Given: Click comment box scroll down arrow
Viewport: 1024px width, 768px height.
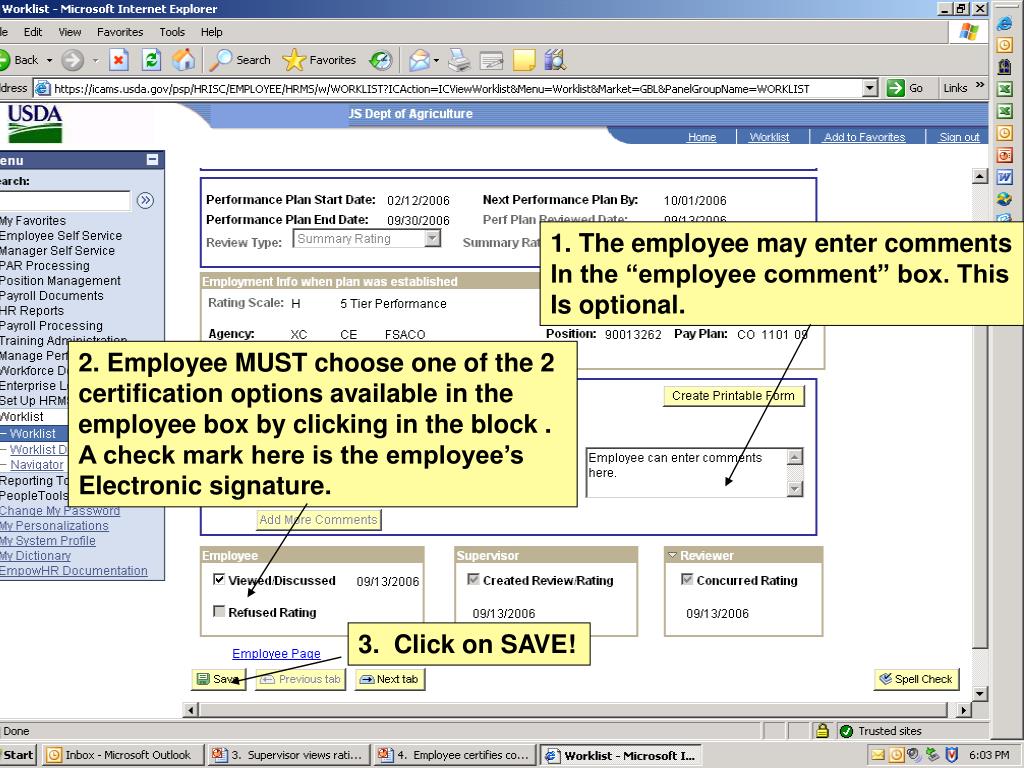Looking at the screenshot, I should tap(795, 488).
